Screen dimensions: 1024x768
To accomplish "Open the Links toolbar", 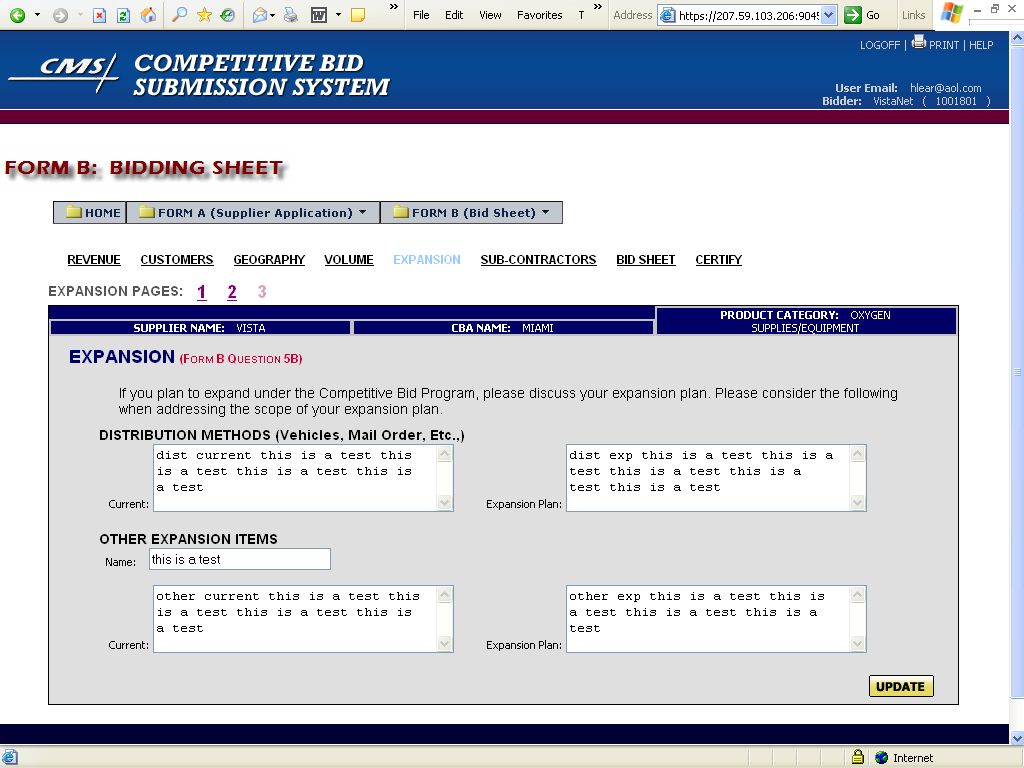I will pyautogui.click(x=913, y=15).
